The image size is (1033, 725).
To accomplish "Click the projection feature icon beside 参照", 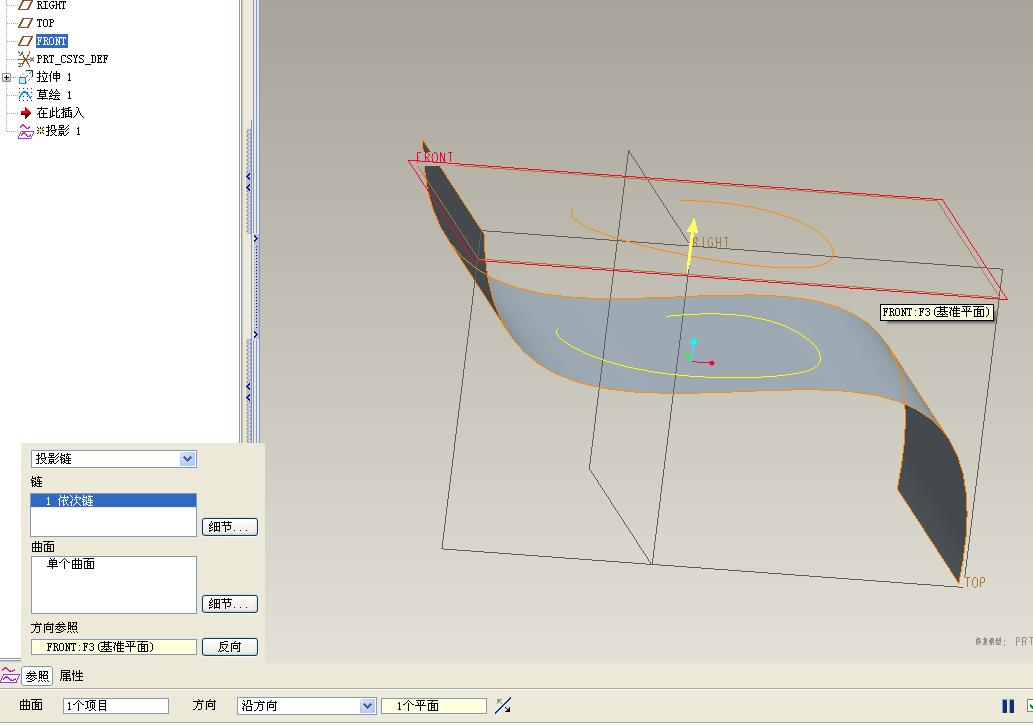I will pyautogui.click(x=9, y=676).
